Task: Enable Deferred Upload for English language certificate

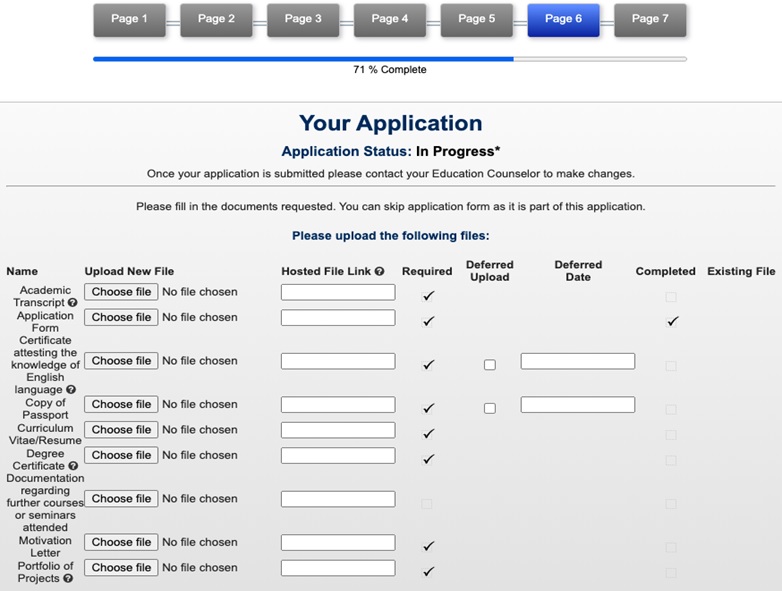Action: pyautogui.click(x=490, y=365)
